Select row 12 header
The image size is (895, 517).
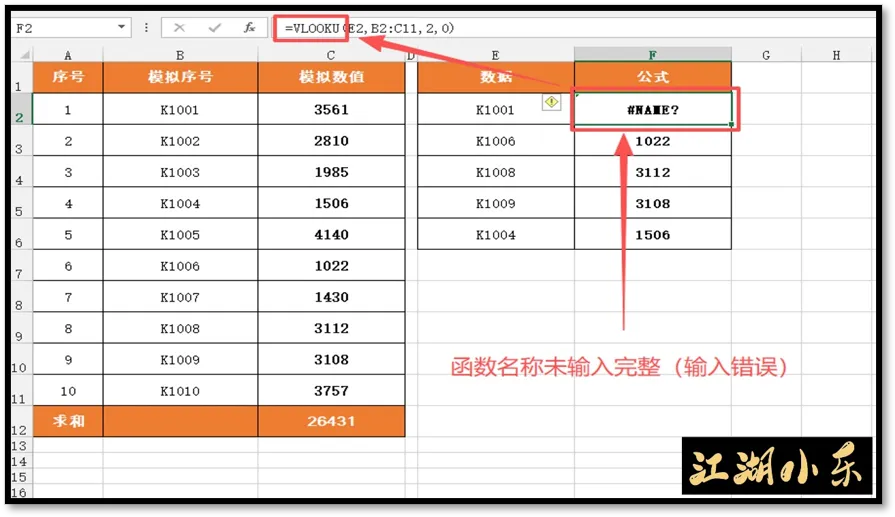(x=21, y=421)
